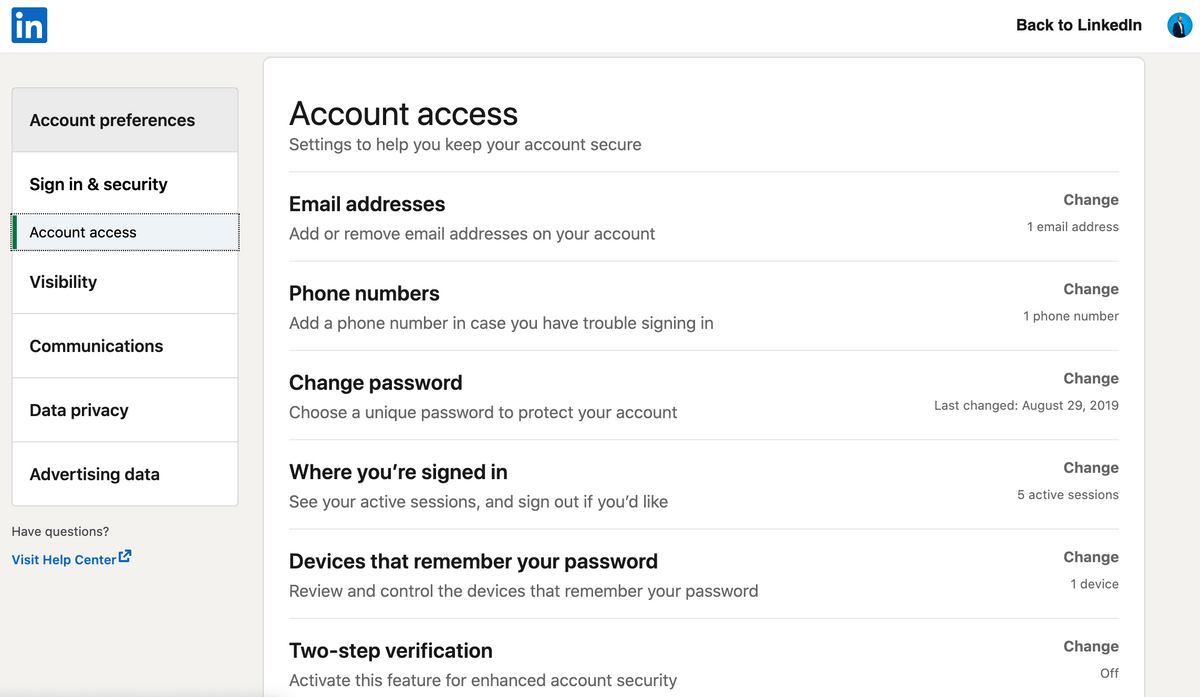Go Back to LinkedIn

[1079, 25]
